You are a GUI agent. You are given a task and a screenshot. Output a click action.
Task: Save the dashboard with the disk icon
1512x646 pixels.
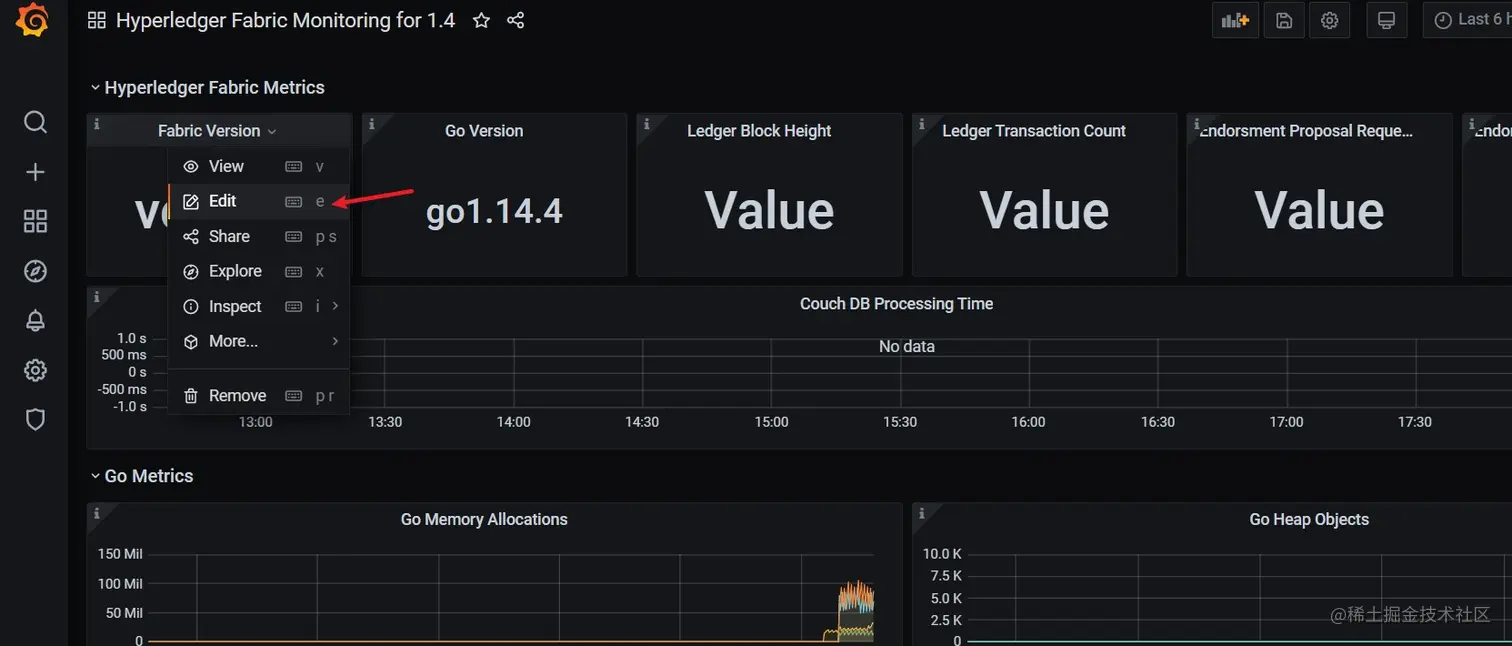point(1284,20)
